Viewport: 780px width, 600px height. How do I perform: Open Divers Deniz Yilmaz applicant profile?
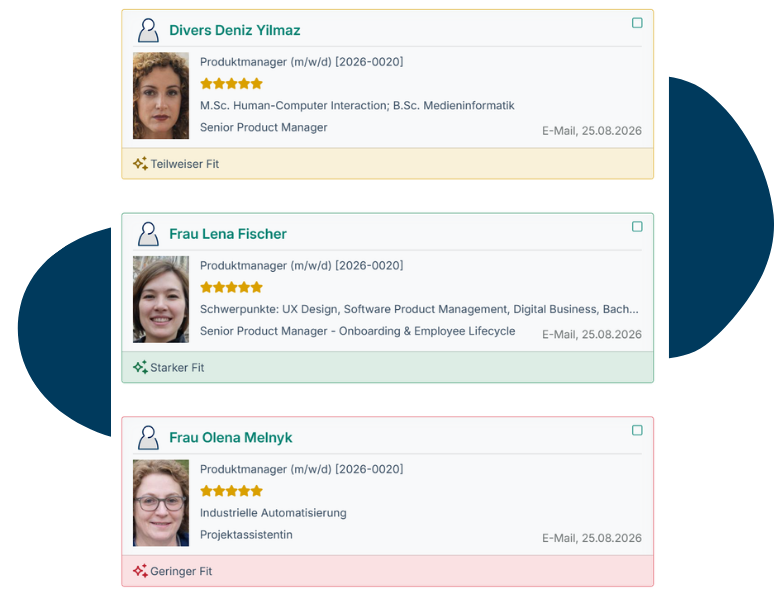(235, 30)
